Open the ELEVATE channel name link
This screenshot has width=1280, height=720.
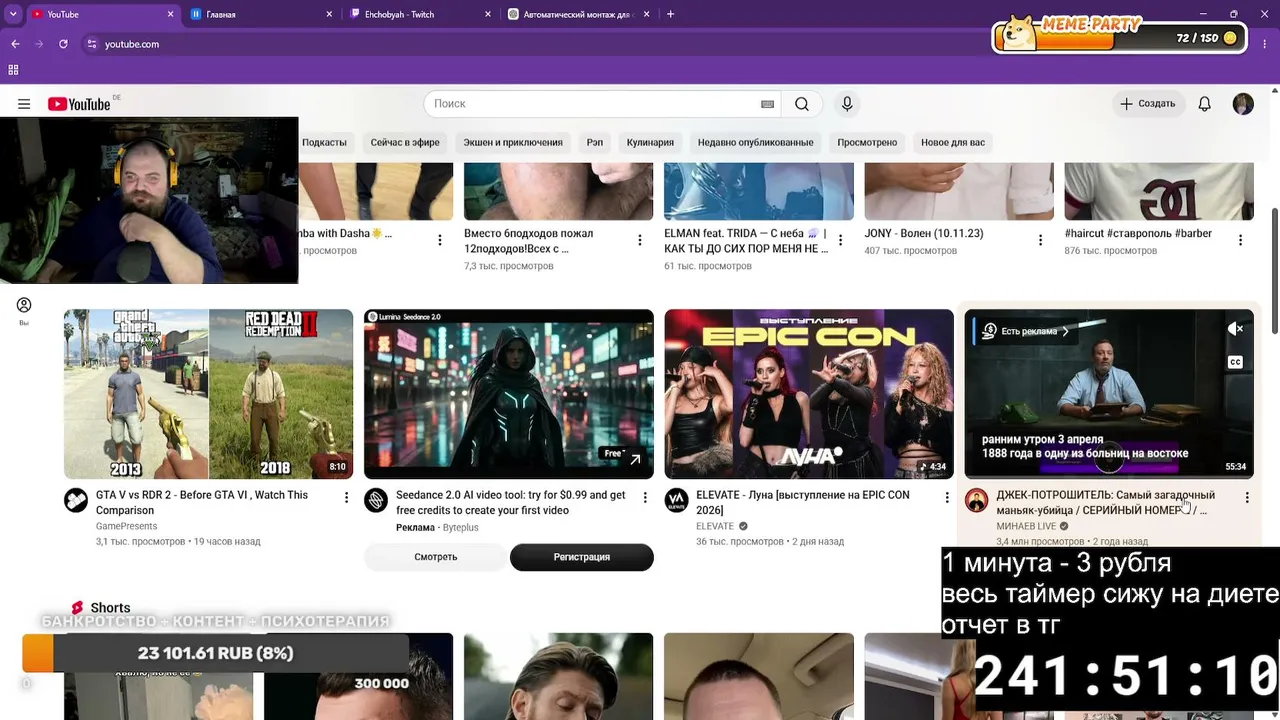click(x=715, y=526)
